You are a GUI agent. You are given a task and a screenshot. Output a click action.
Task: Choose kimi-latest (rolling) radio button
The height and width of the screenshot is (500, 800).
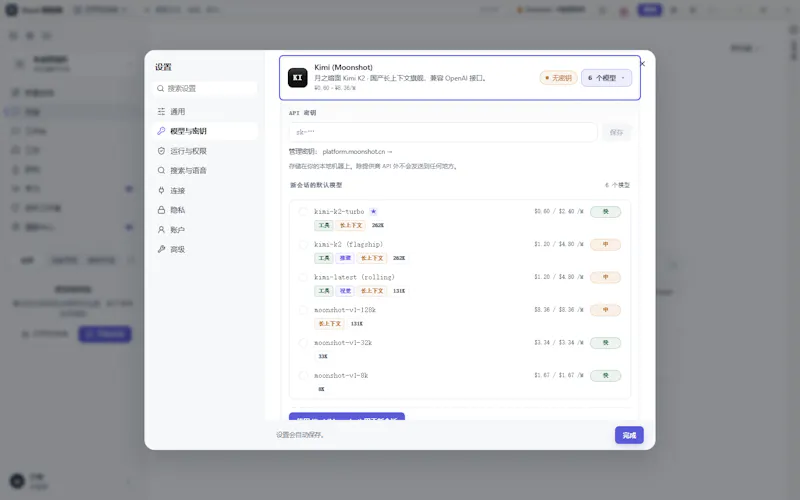pyautogui.click(x=303, y=277)
